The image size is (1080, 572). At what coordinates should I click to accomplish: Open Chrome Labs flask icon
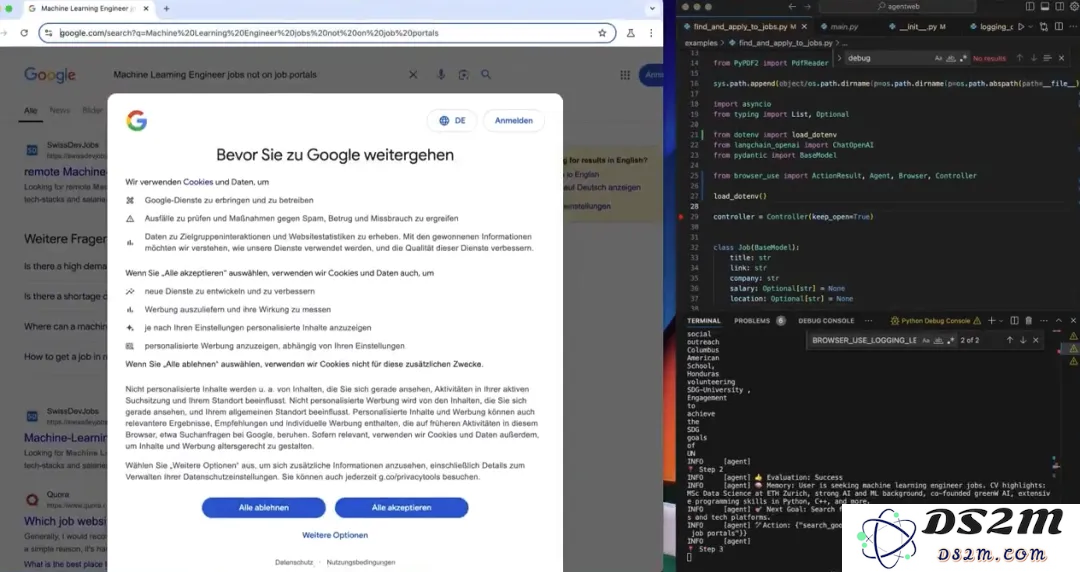[630, 33]
